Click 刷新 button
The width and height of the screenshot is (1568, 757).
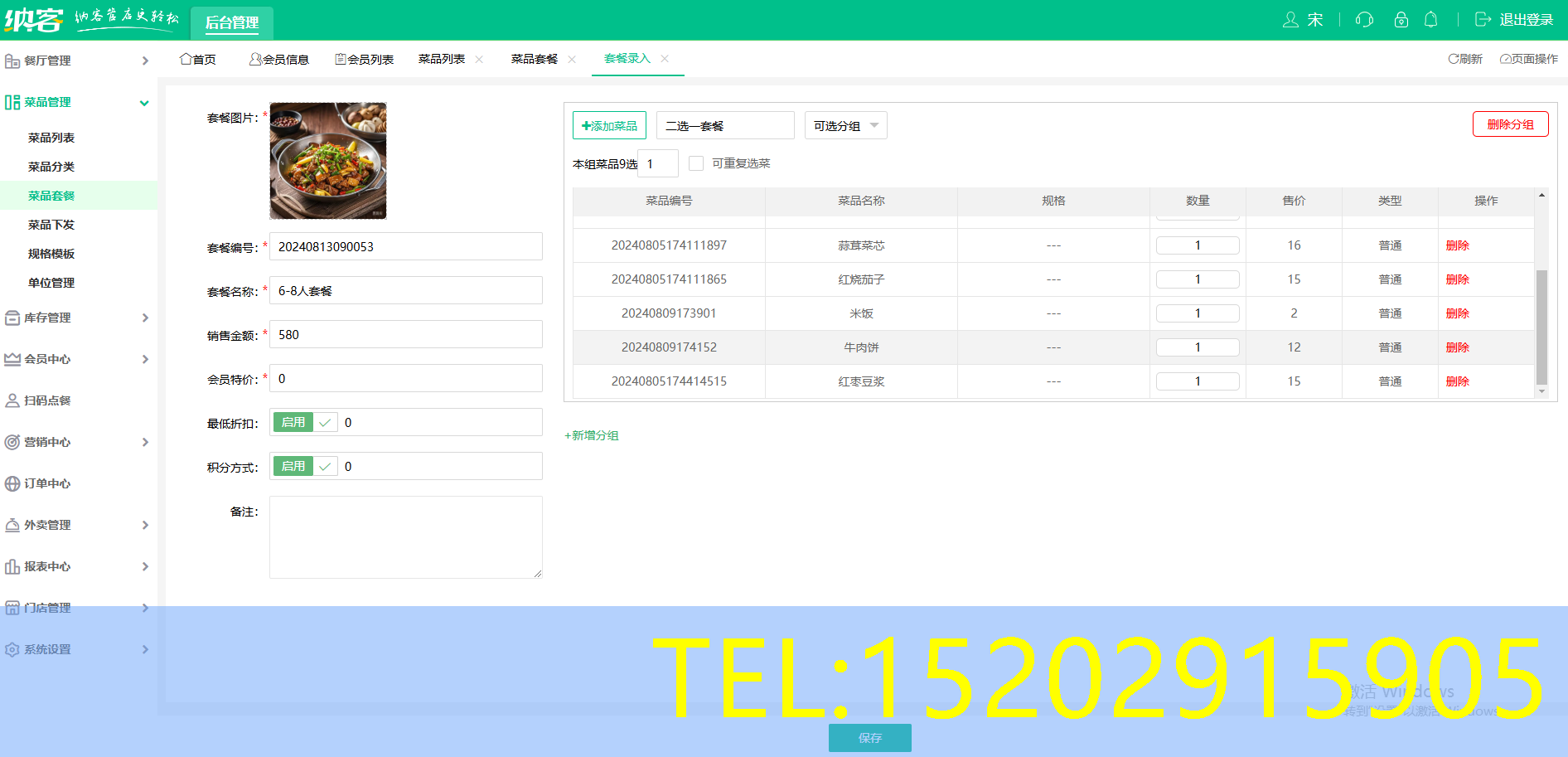click(1465, 59)
